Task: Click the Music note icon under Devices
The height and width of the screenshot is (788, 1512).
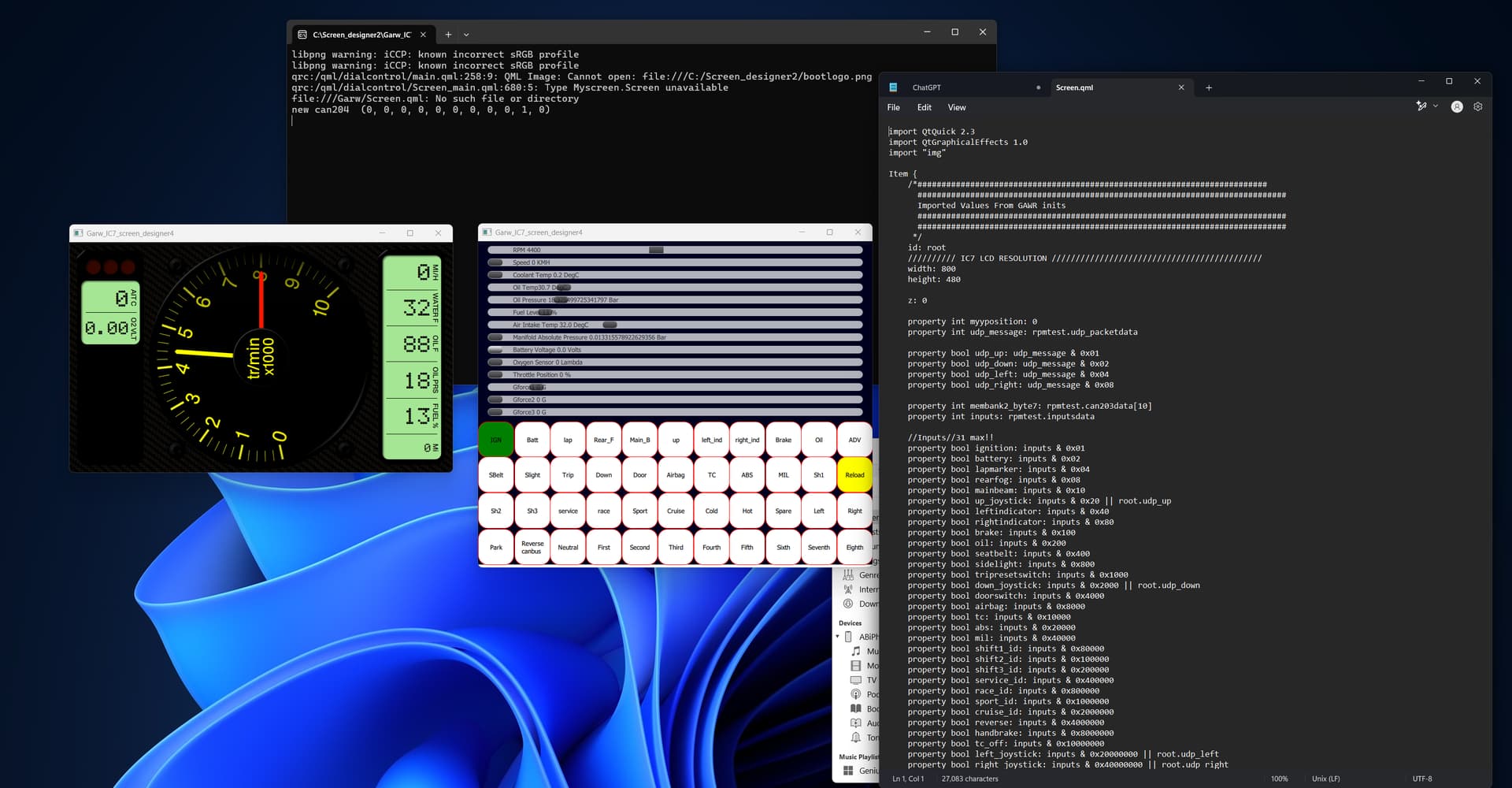Action: click(x=856, y=651)
